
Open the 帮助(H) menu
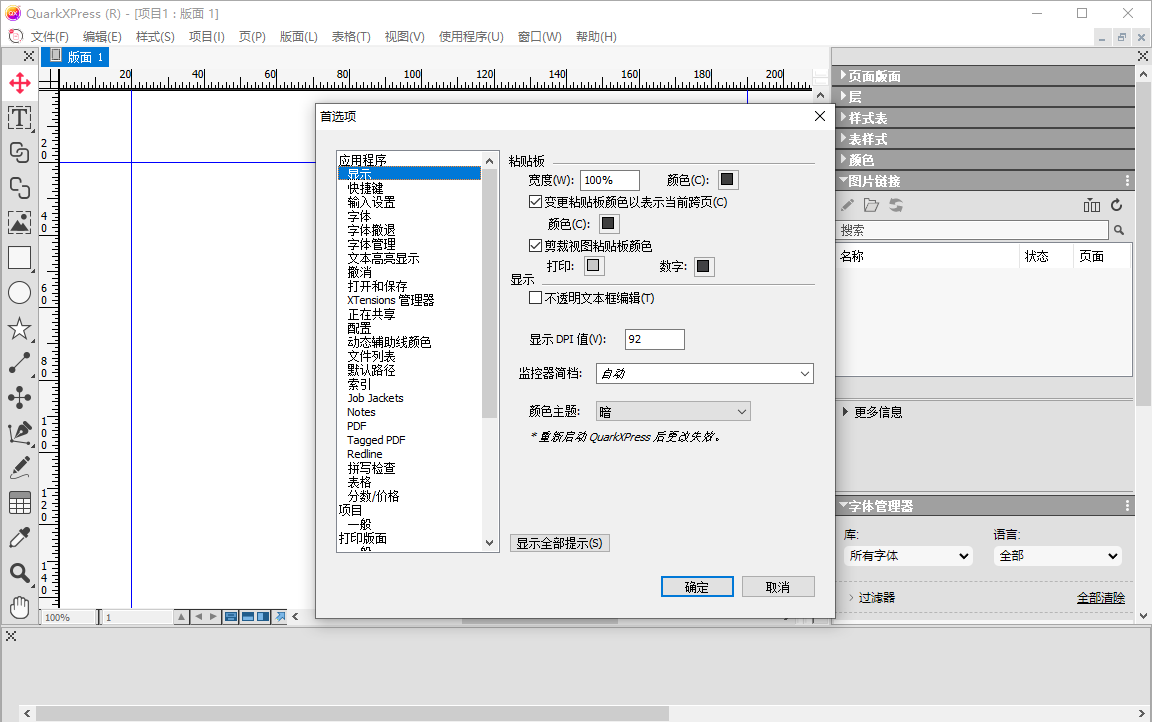tap(597, 37)
